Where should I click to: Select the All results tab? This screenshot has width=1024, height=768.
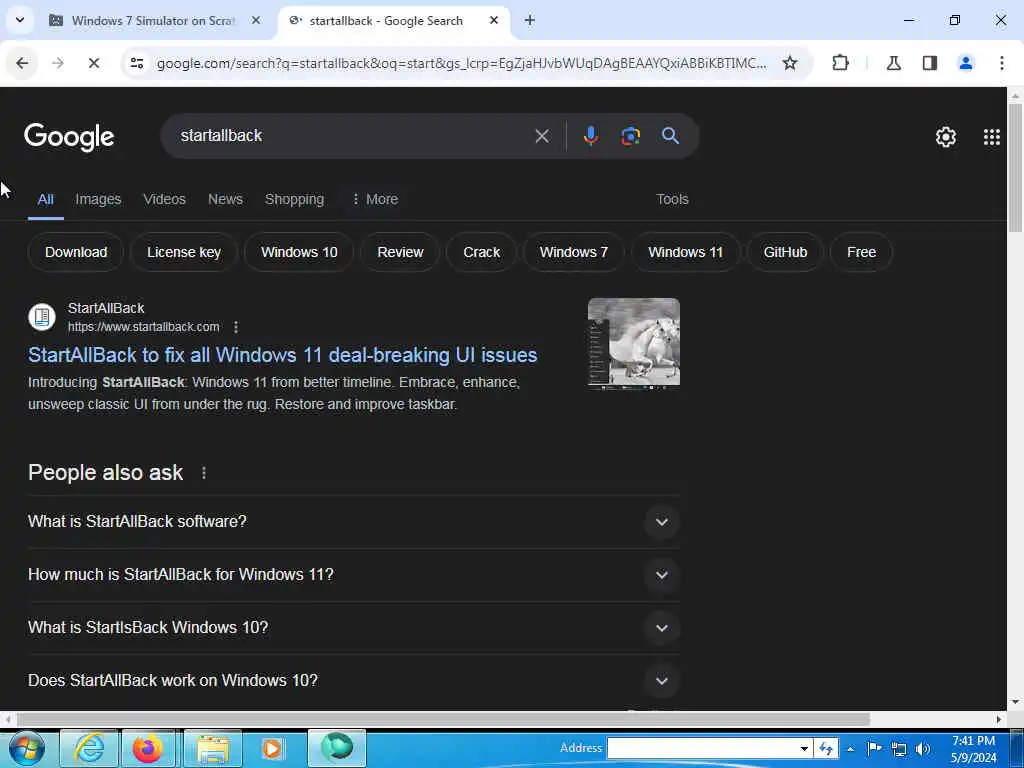[x=45, y=199]
